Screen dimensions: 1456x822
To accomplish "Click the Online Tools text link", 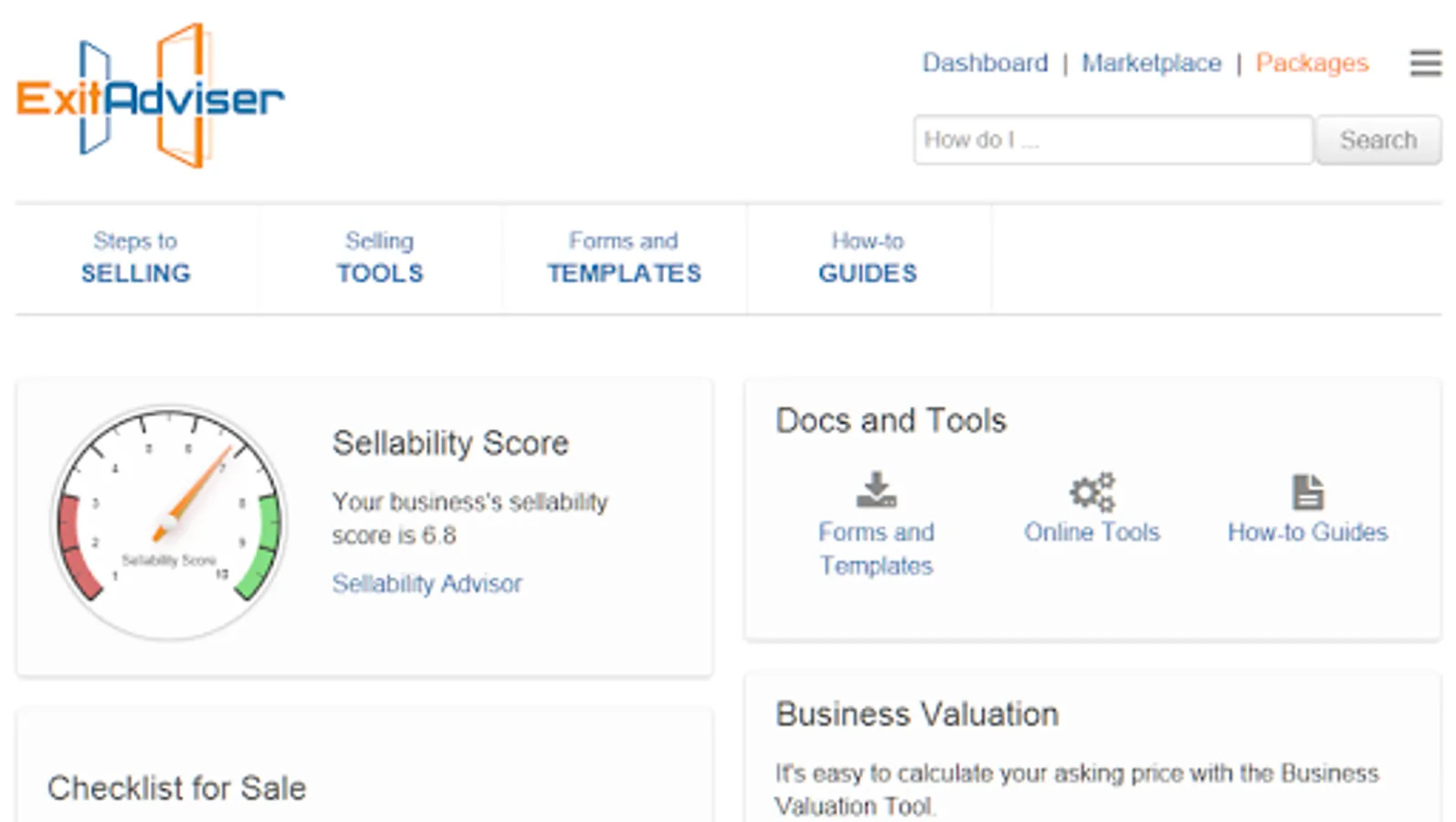I will 1092,532.
